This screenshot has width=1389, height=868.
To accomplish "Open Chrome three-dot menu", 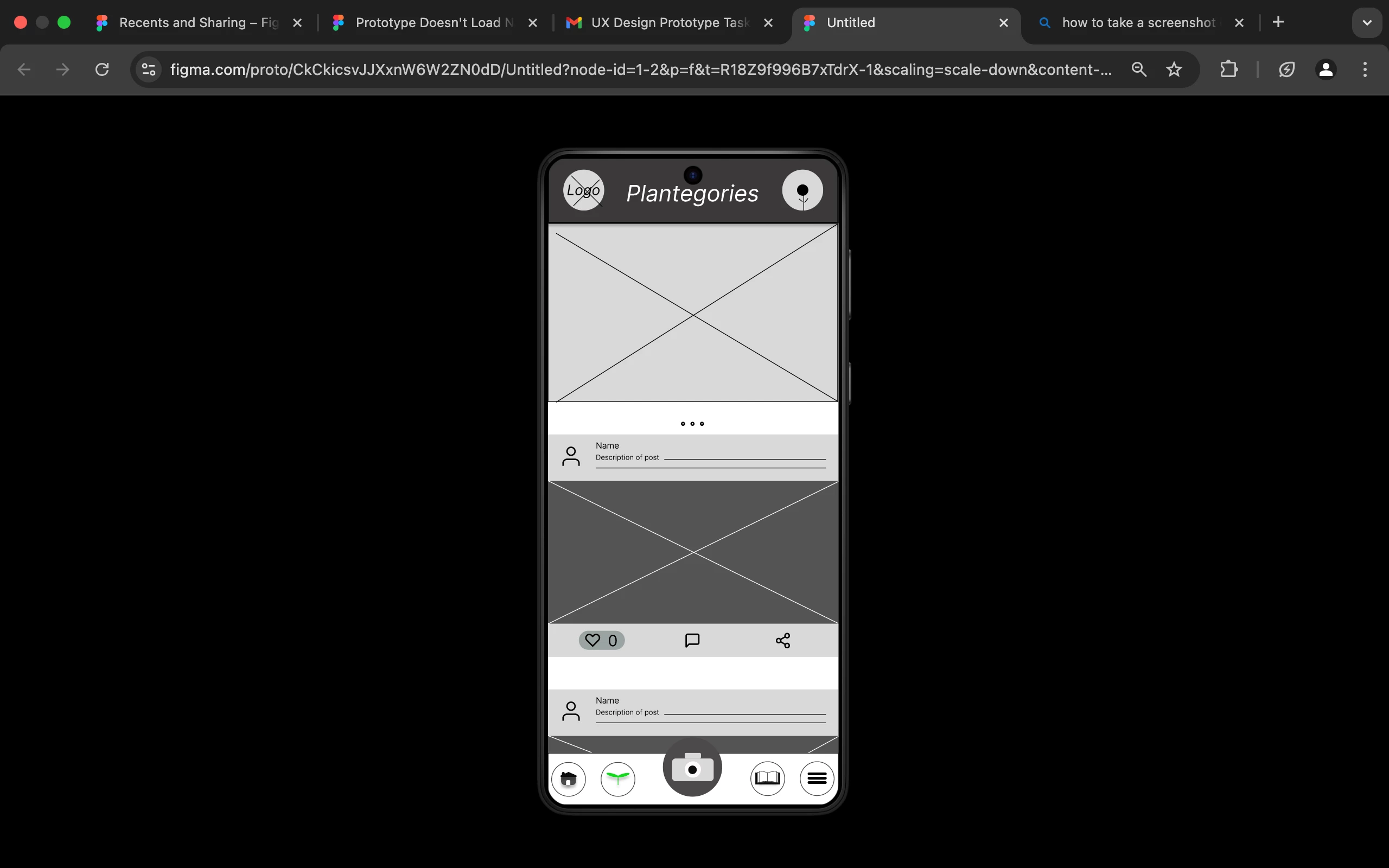I will tap(1365, 69).
